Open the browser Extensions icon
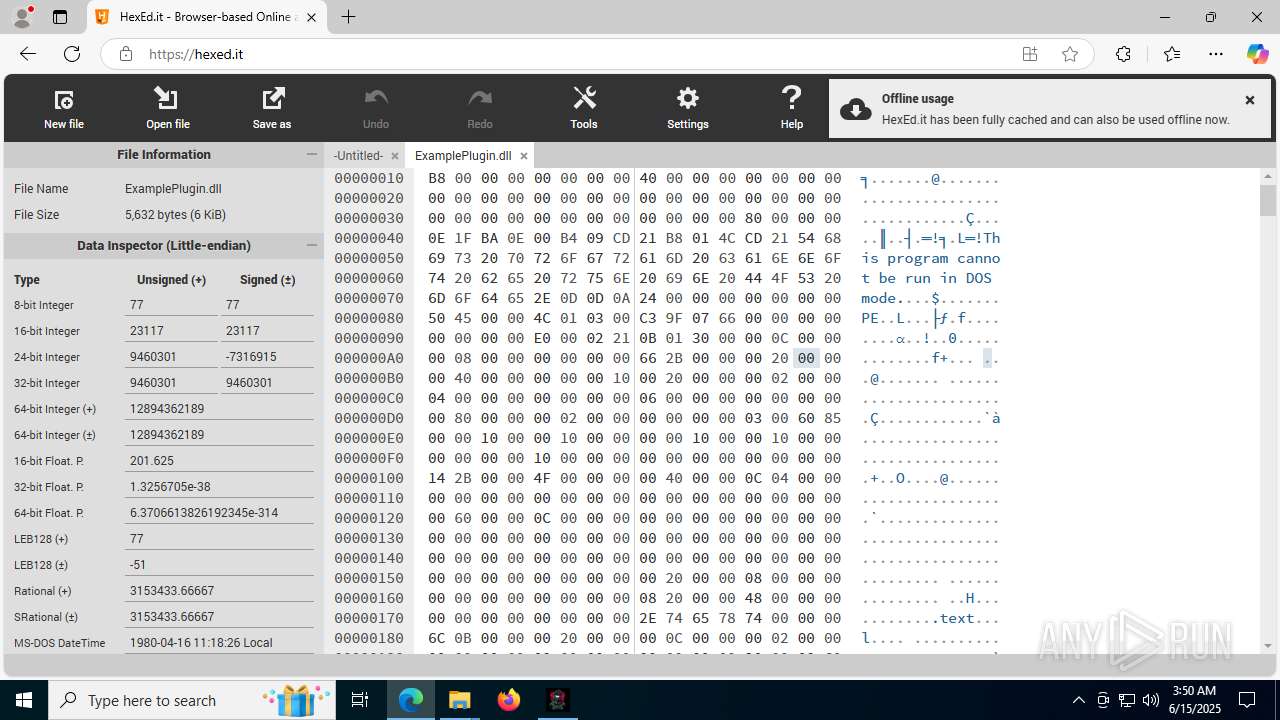The image size is (1280, 720). [1123, 54]
